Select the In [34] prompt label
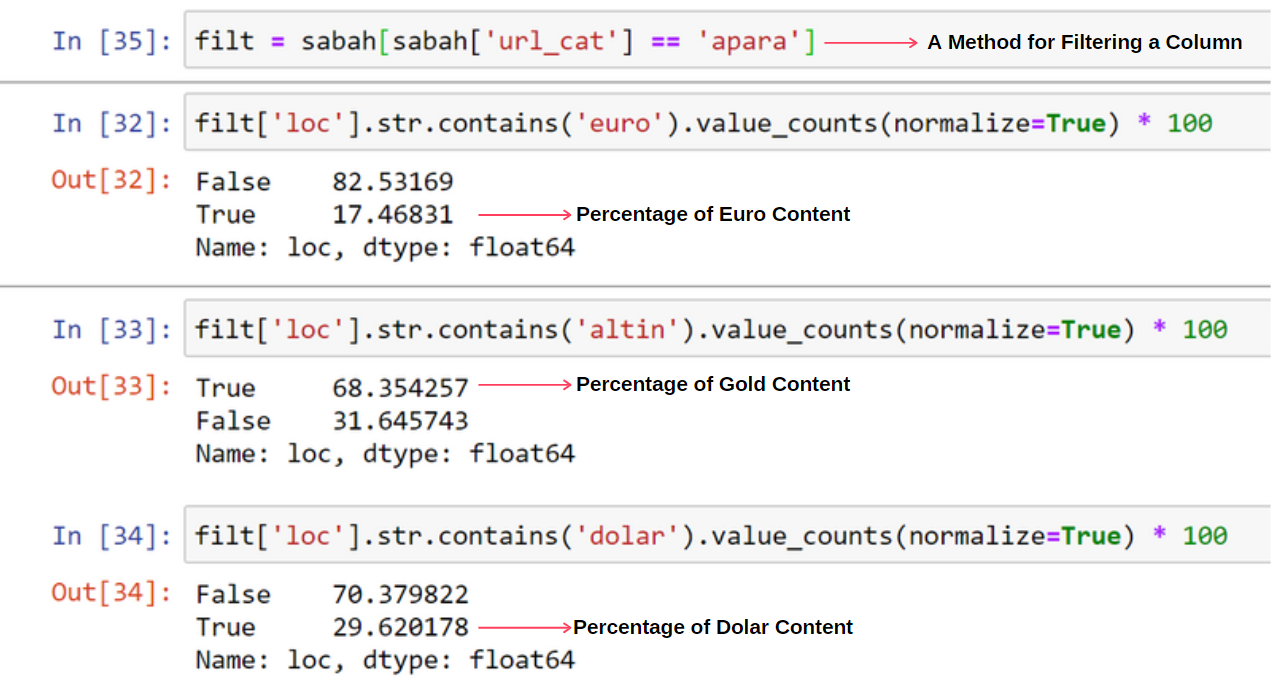This screenshot has height=688, width=1271. (x=111, y=536)
